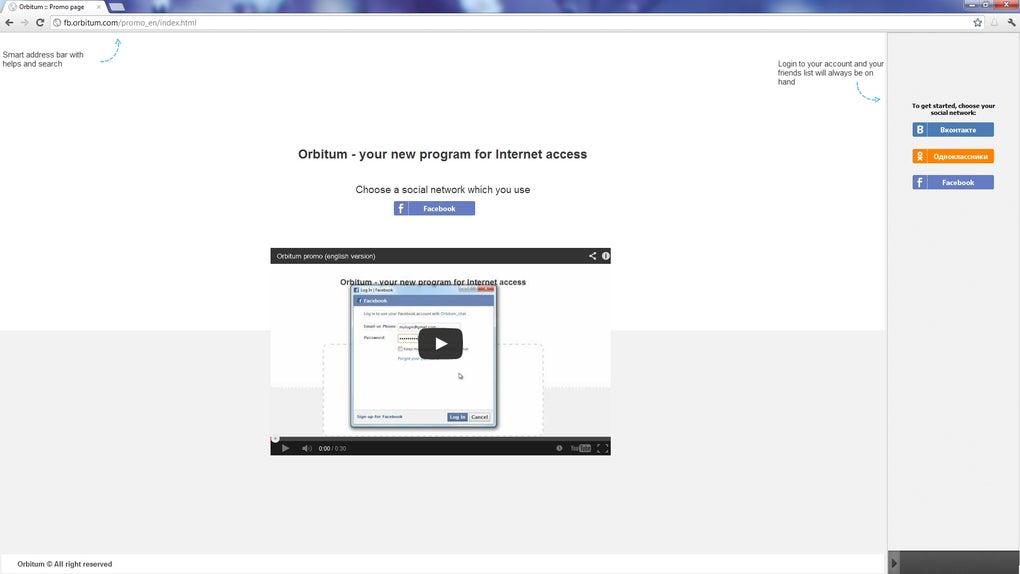Click the Smart address bar hint text
This screenshot has width=1020, height=574.
click(x=43, y=59)
